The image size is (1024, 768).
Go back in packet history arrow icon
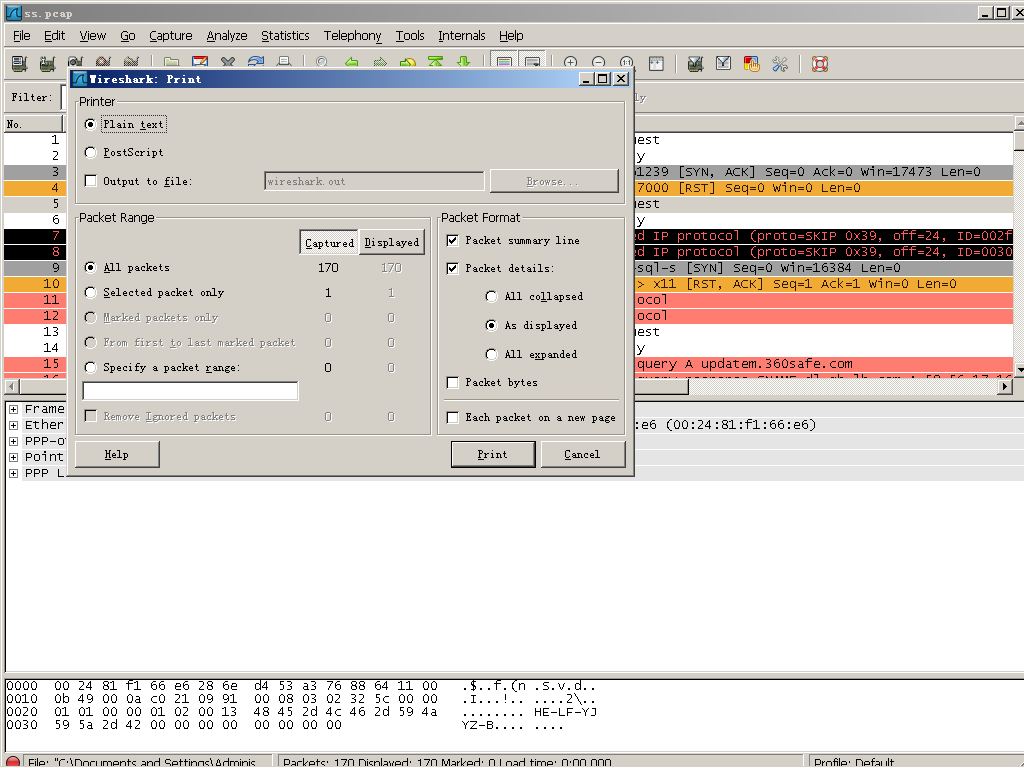pos(351,63)
